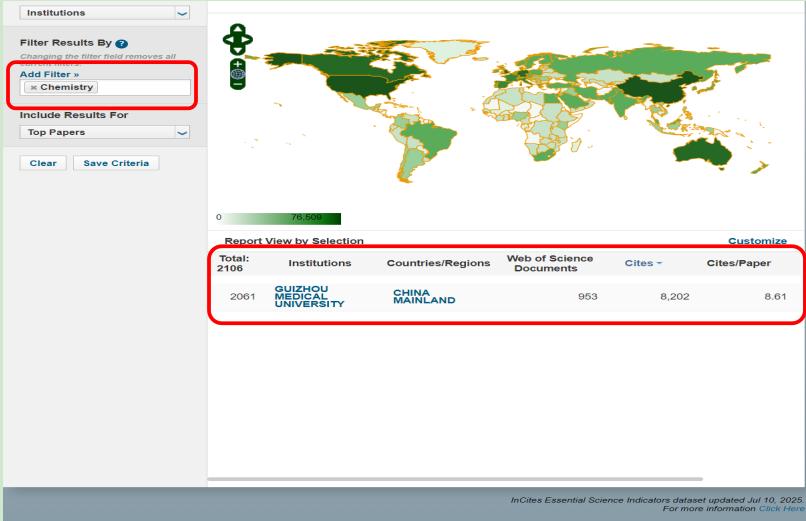Image resolution: width=806 pixels, height=521 pixels.
Task: Click the Include Results For label
Action: click(74, 115)
